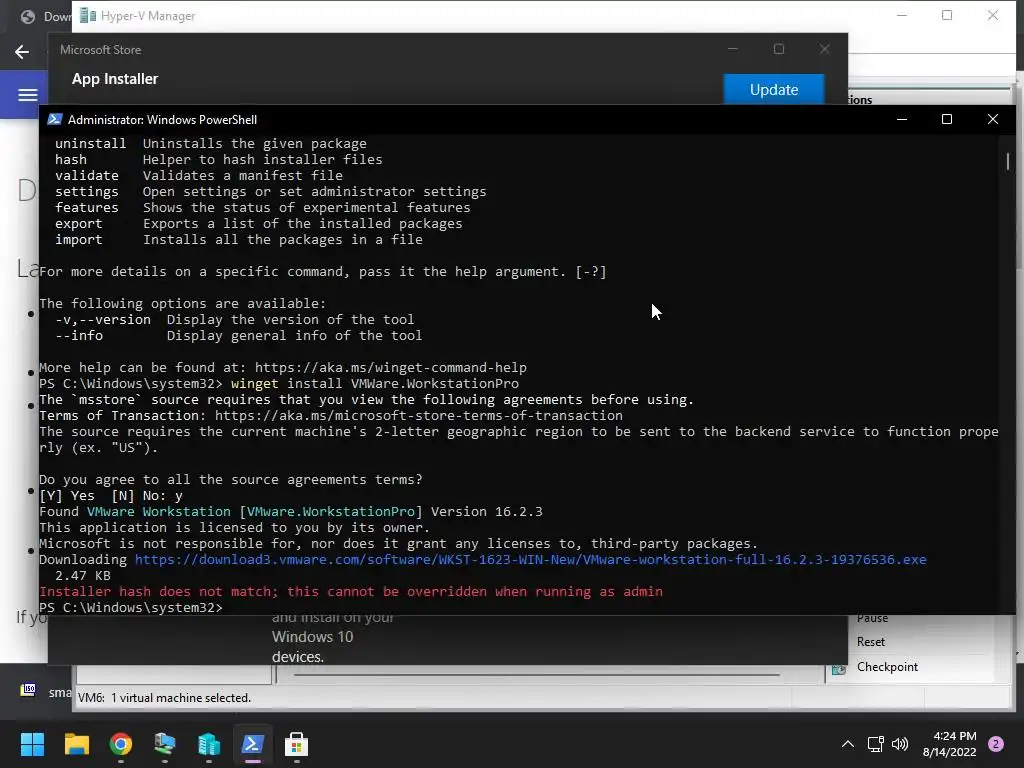Close the Administrator PowerShell window
This screenshot has height=768, width=1024.
point(993,119)
